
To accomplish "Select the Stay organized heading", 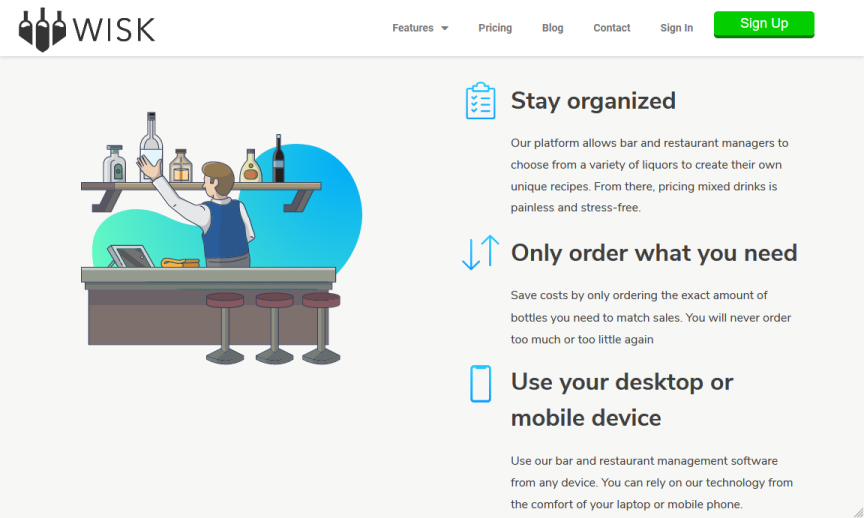I will (x=593, y=101).
